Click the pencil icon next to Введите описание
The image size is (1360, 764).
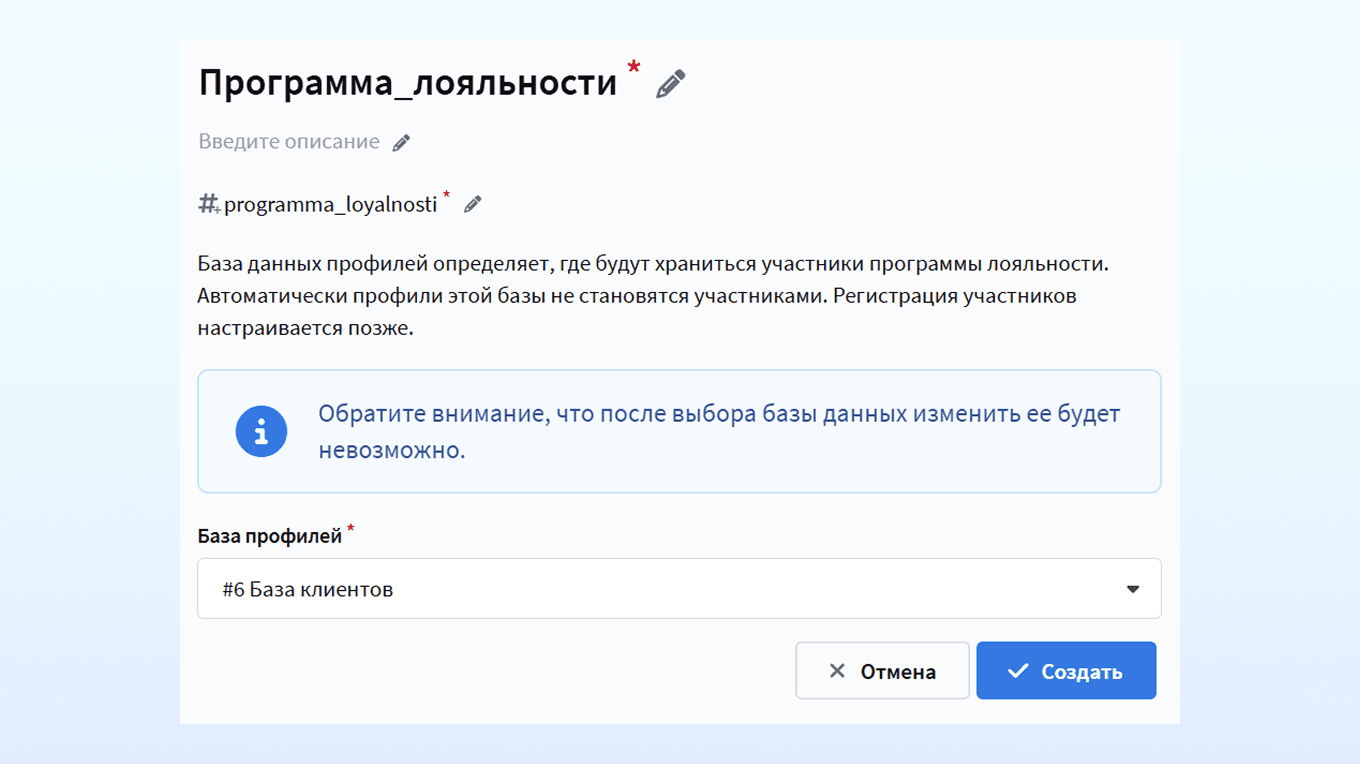[x=401, y=143]
